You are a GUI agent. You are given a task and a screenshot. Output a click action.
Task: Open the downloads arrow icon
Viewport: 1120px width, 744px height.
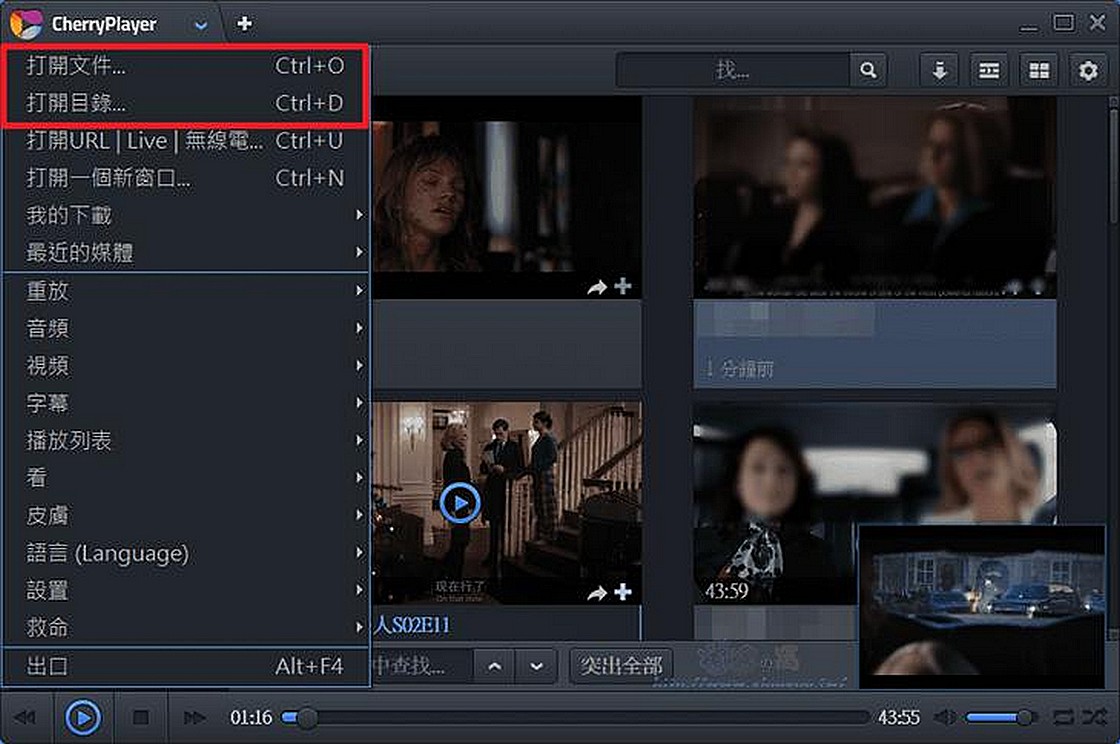pos(939,70)
